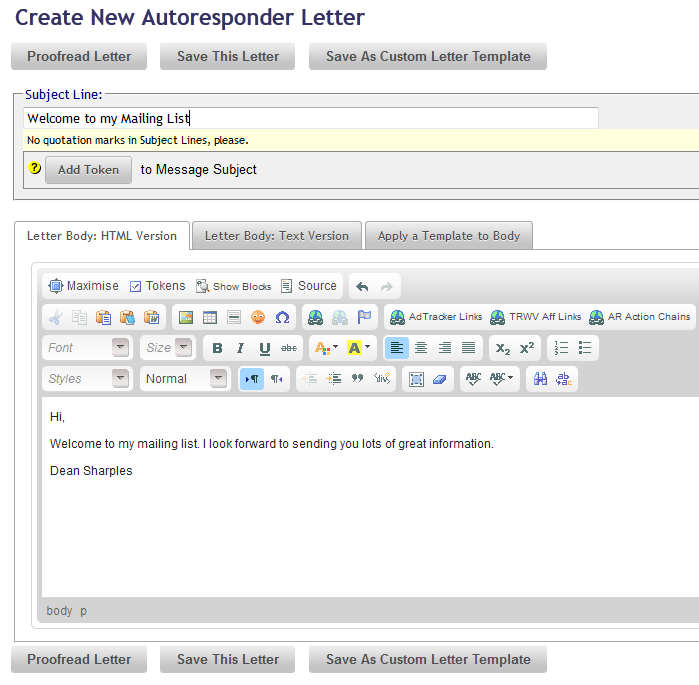
Task: Insert a table into the letter
Action: (x=209, y=317)
